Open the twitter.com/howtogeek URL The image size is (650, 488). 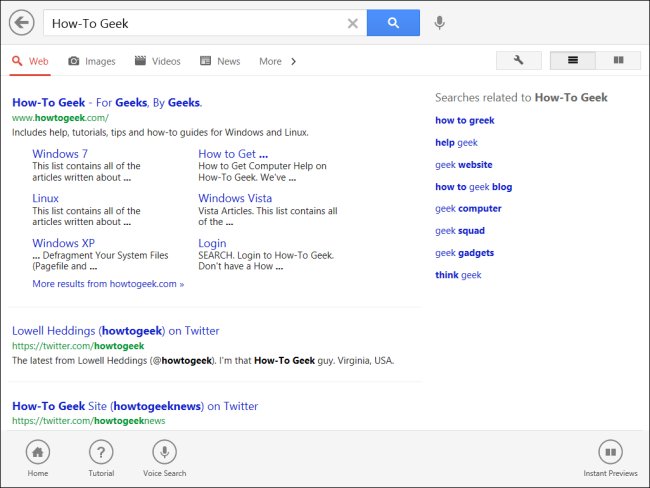coord(78,346)
